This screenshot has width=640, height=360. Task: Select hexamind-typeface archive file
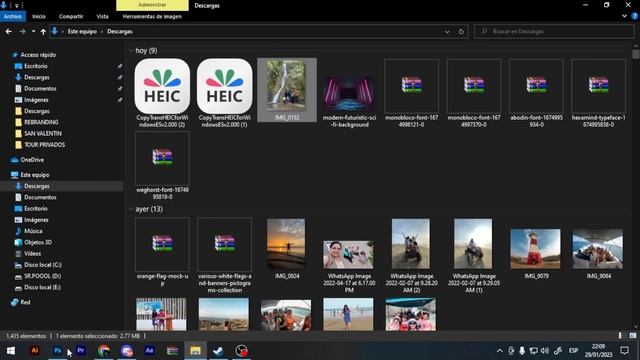coord(598,93)
